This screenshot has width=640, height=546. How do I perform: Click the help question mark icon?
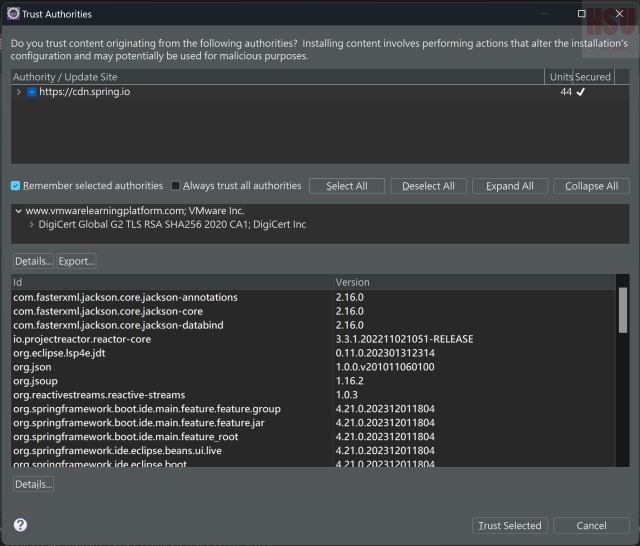(x=20, y=525)
